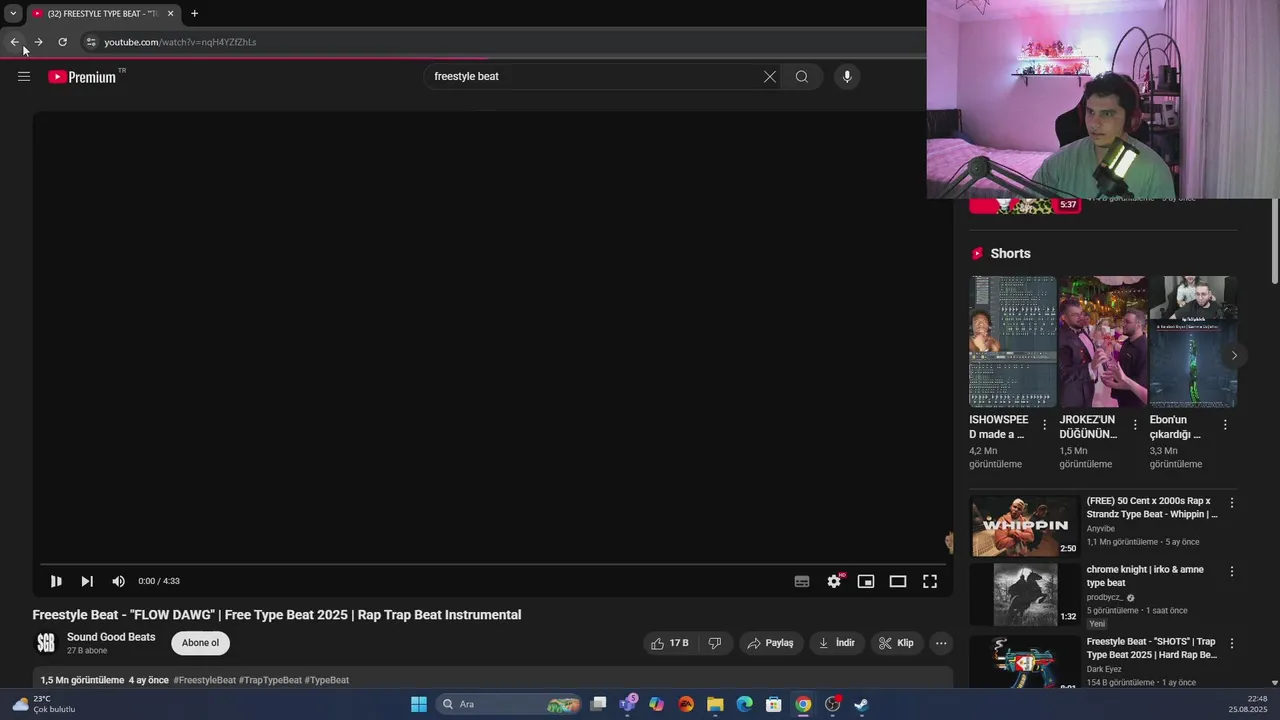Open more actions under the video
This screenshot has height=720, width=1280.
(941, 643)
